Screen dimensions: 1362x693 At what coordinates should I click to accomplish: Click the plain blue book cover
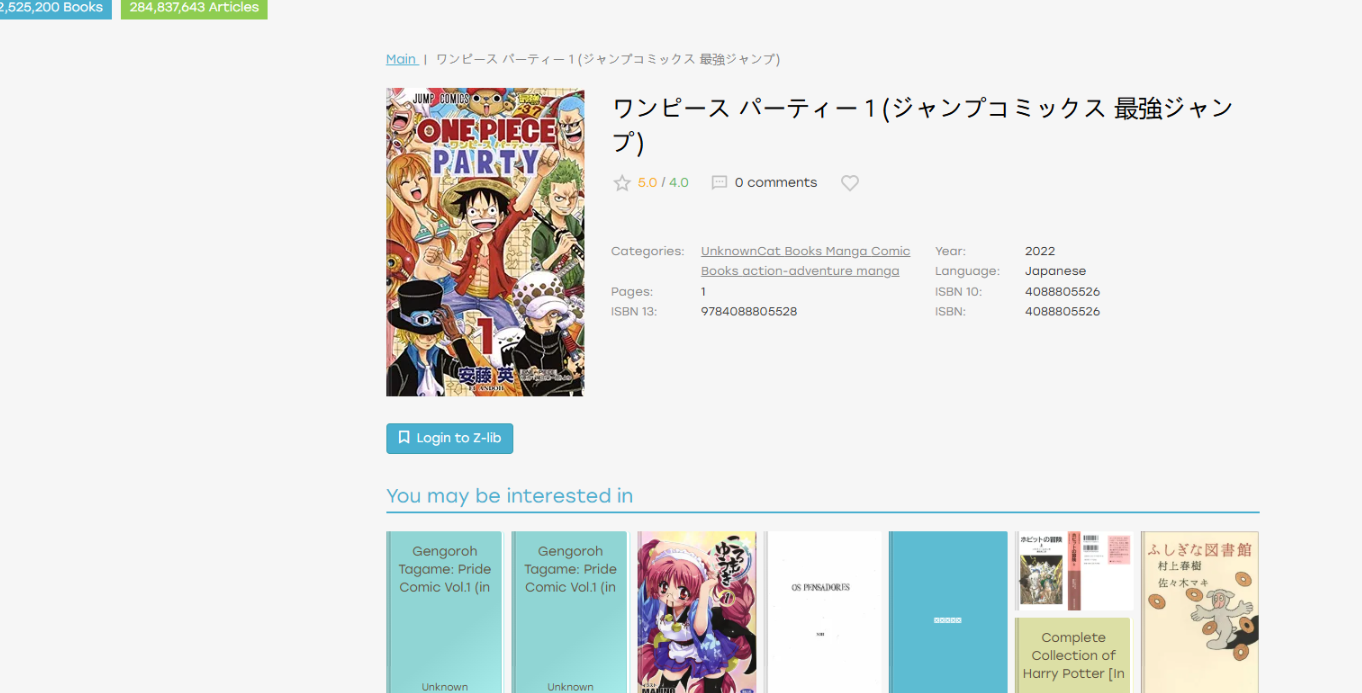point(947,611)
